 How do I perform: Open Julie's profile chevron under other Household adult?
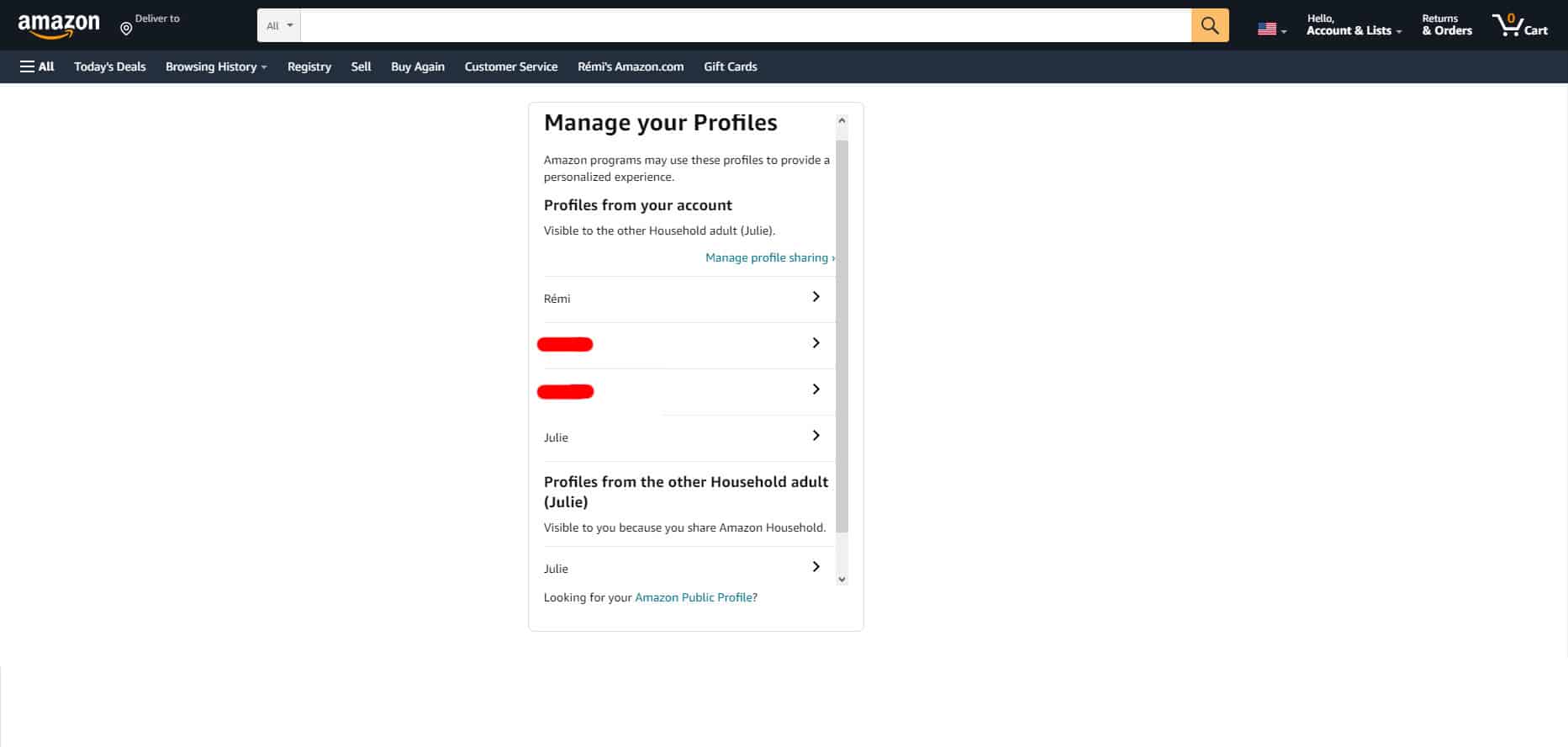[x=816, y=567]
